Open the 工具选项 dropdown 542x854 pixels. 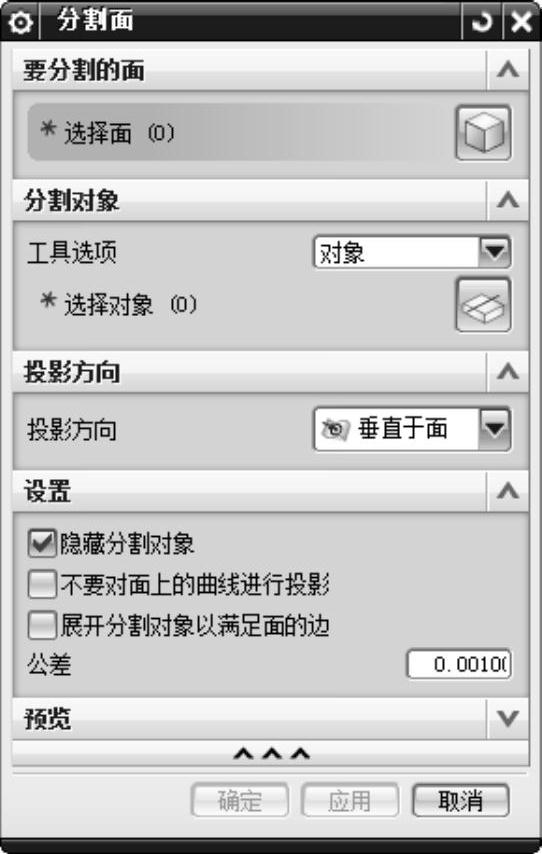412,252
